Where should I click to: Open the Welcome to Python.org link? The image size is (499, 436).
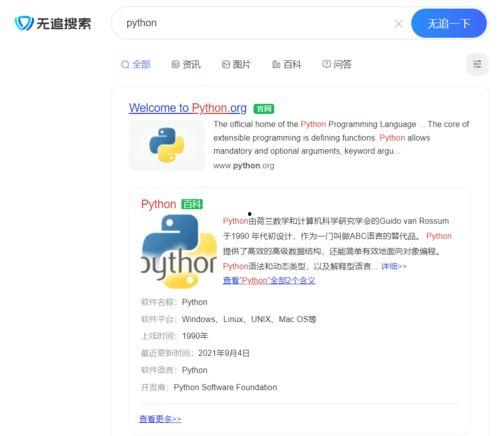188,108
